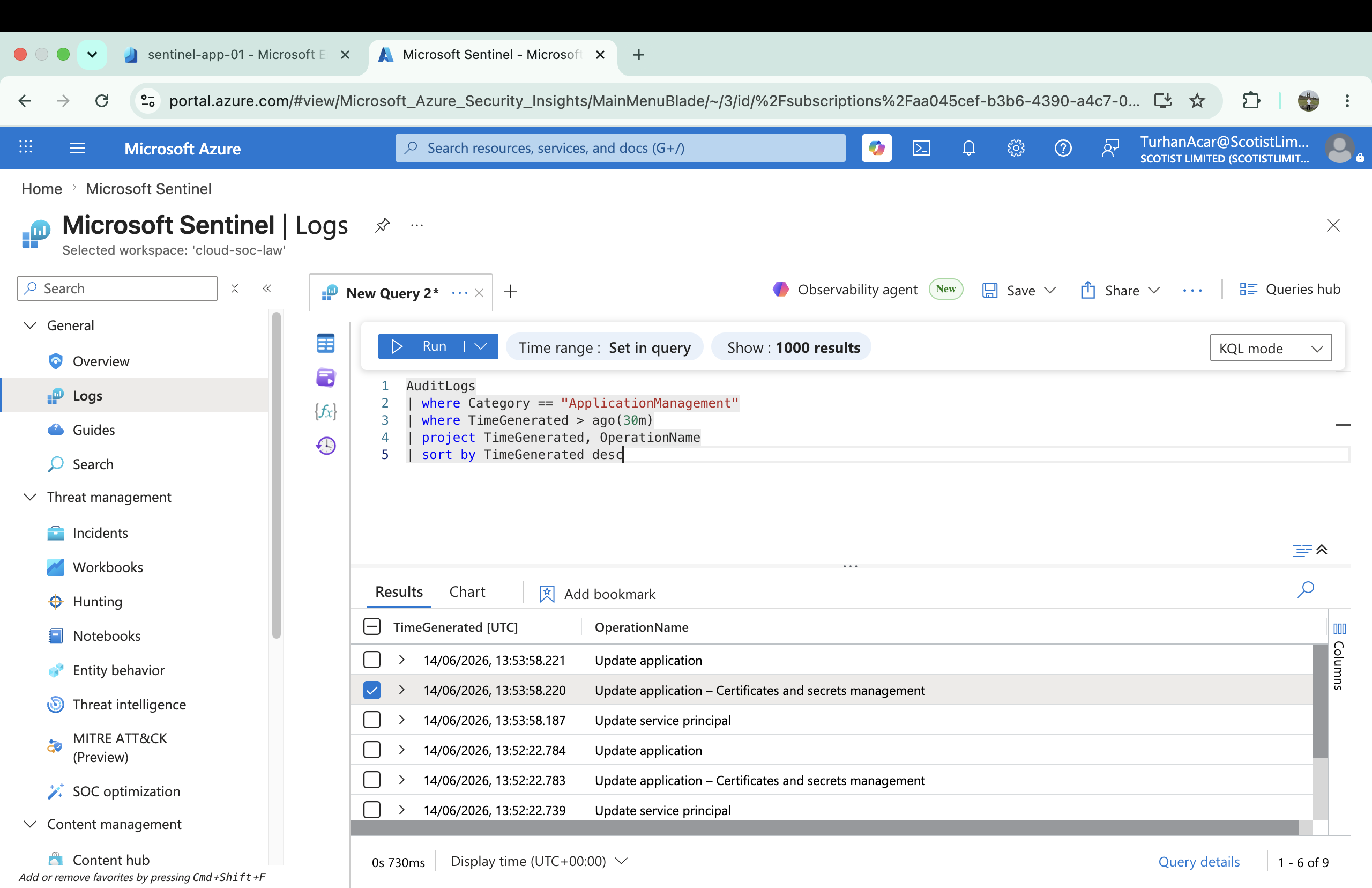The height and width of the screenshot is (888, 1372).
Task: Check the 13:52:22.783 result row
Action: (x=371, y=780)
